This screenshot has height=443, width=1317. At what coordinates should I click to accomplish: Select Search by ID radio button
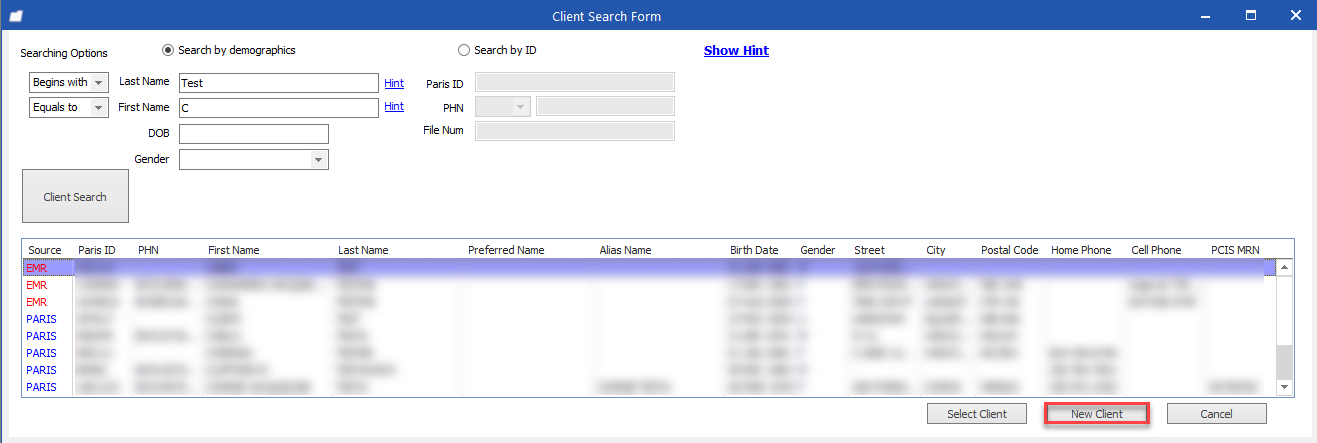pyautogui.click(x=464, y=50)
